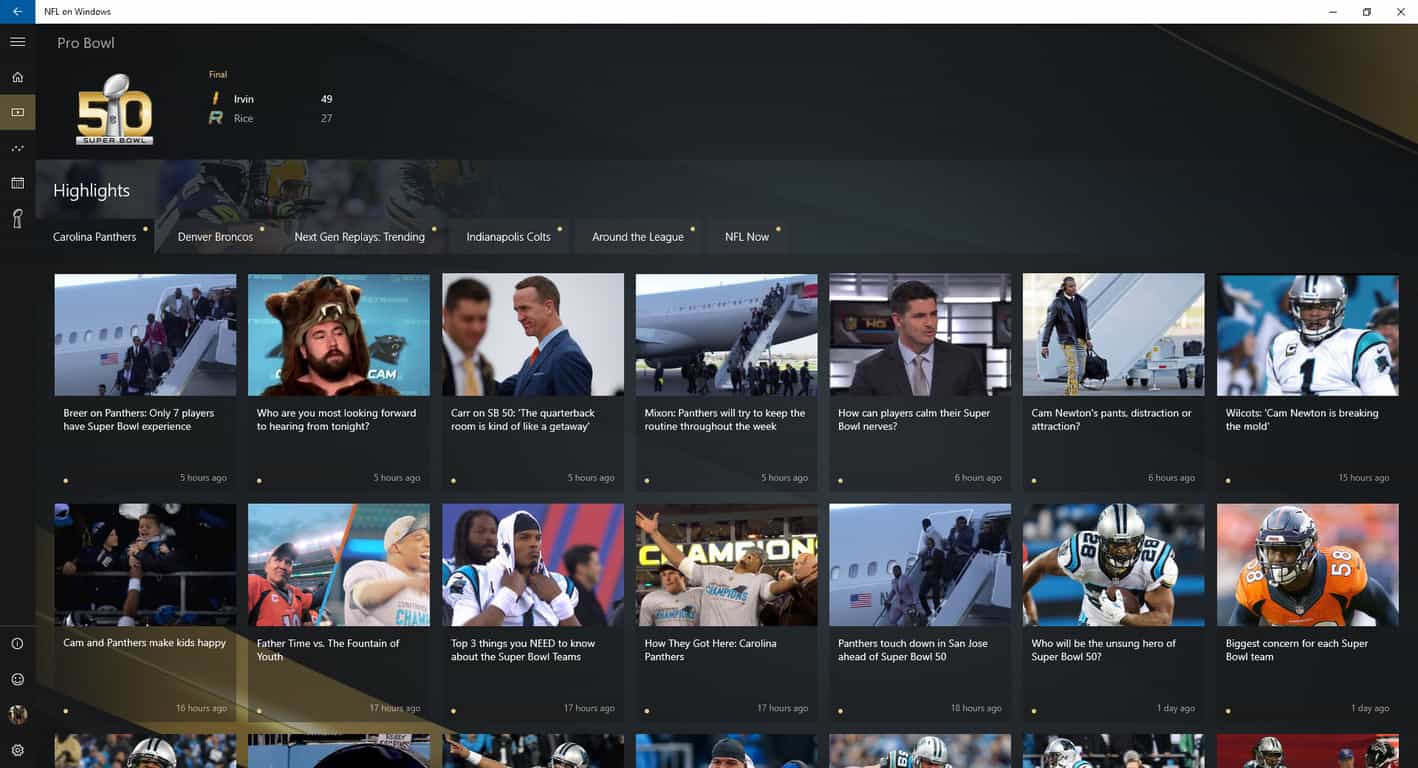Open bear-hat fan video thumbnail
This screenshot has height=768, width=1418.
[x=339, y=335]
